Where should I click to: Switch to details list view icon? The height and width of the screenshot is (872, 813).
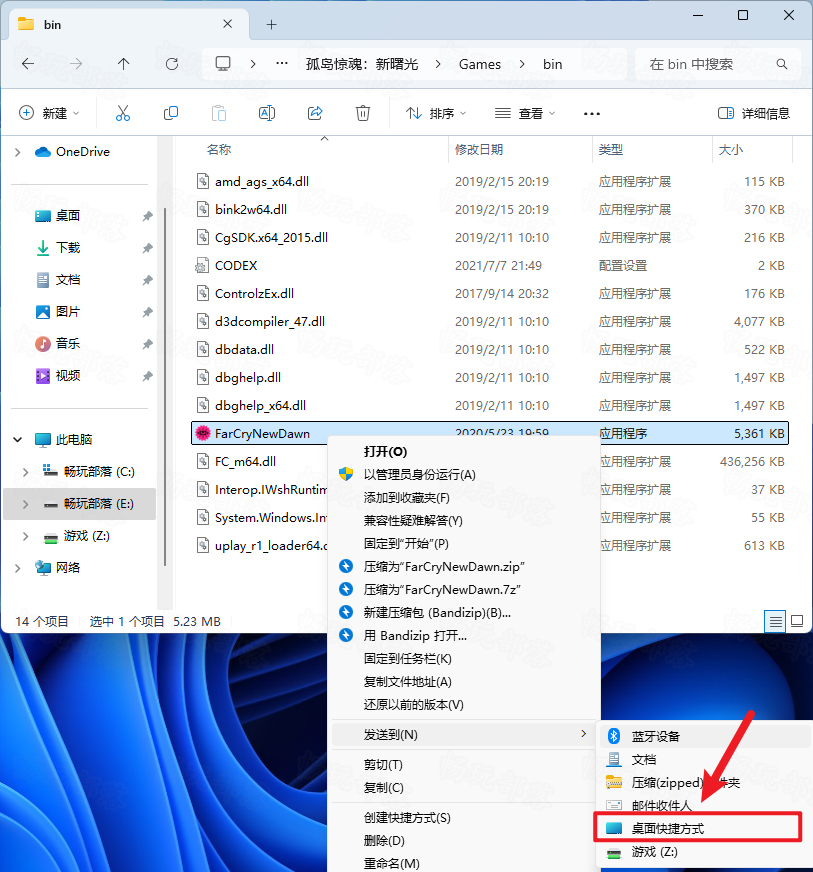point(775,621)
